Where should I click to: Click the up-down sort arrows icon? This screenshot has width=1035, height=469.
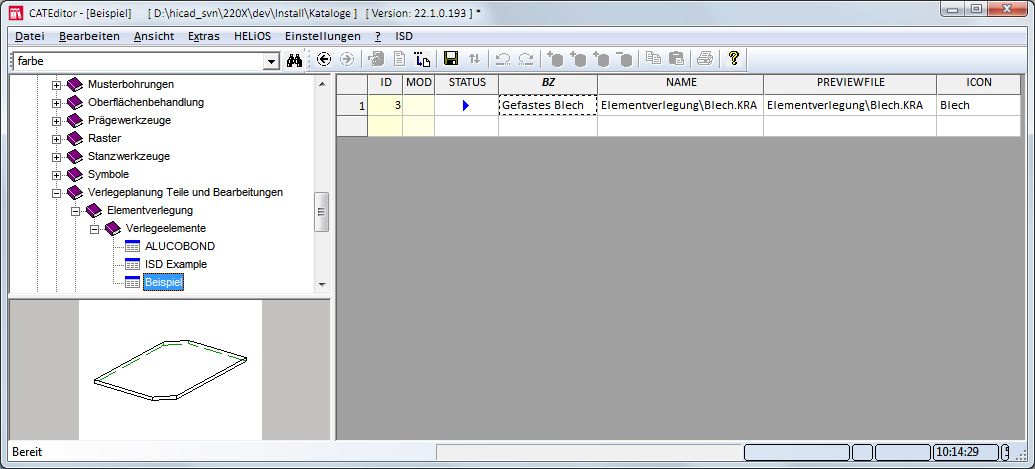(474, 59)
